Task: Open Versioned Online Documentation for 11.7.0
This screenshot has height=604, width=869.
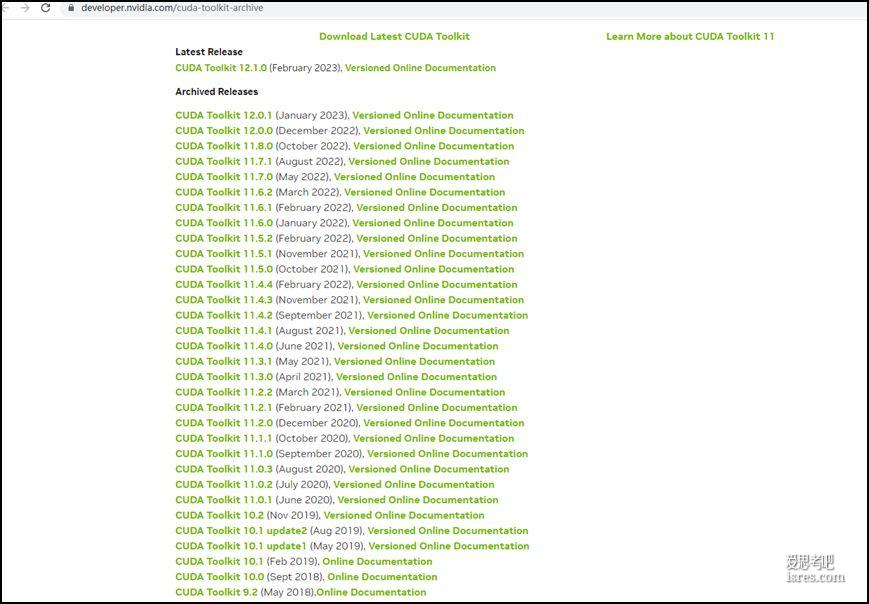Action: click(x=415, y=177)
